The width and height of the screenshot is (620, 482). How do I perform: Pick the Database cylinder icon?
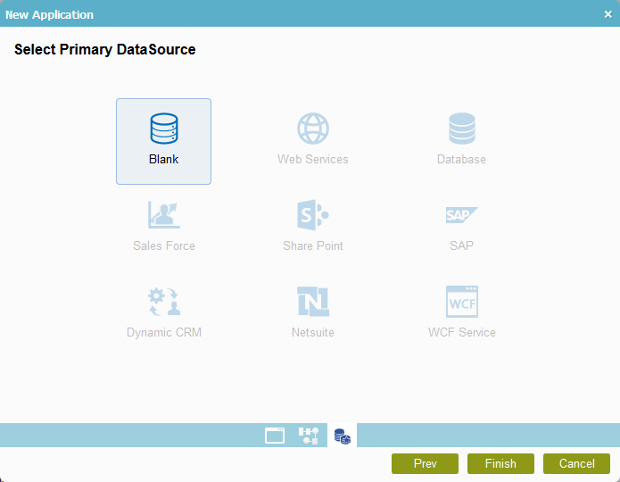coord(462,129)
